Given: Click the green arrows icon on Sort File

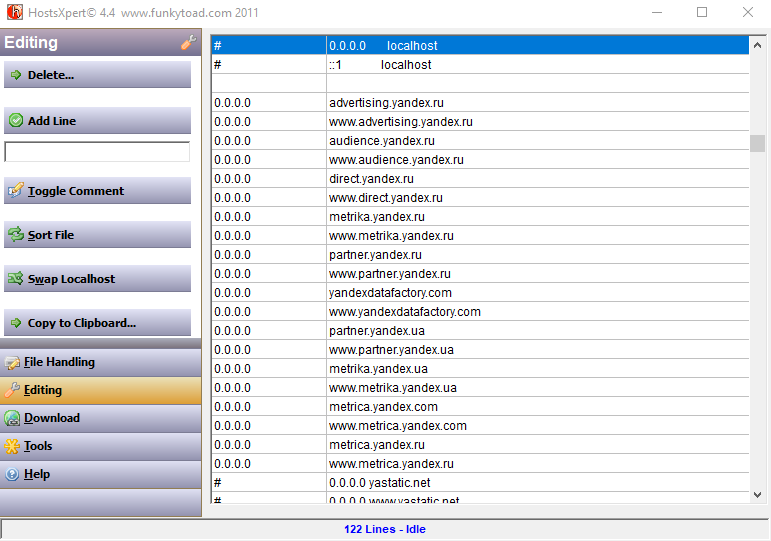Looking at the screenshot, I should tap(16, 235).
